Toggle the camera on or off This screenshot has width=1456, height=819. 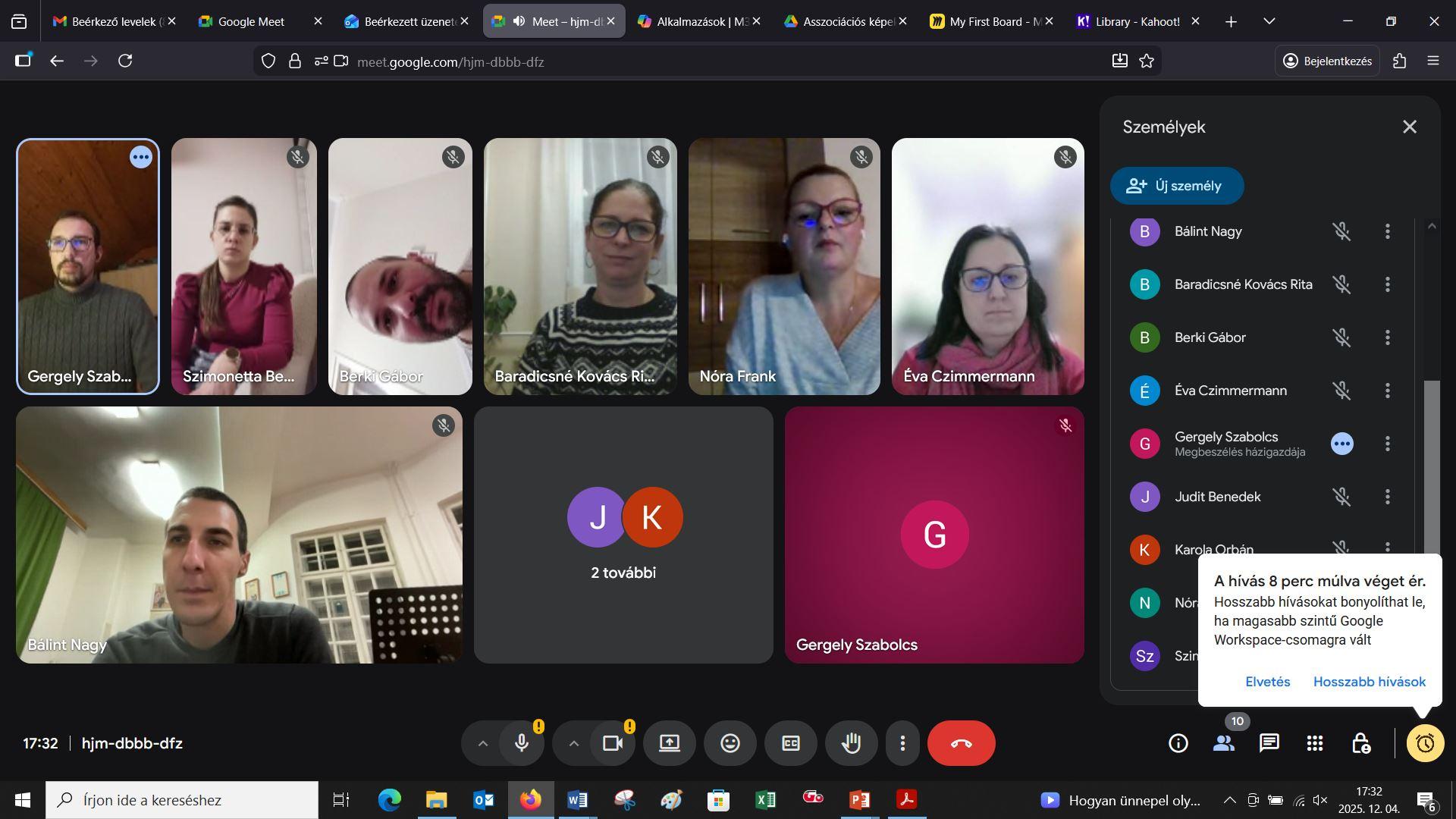coord(612,743)
